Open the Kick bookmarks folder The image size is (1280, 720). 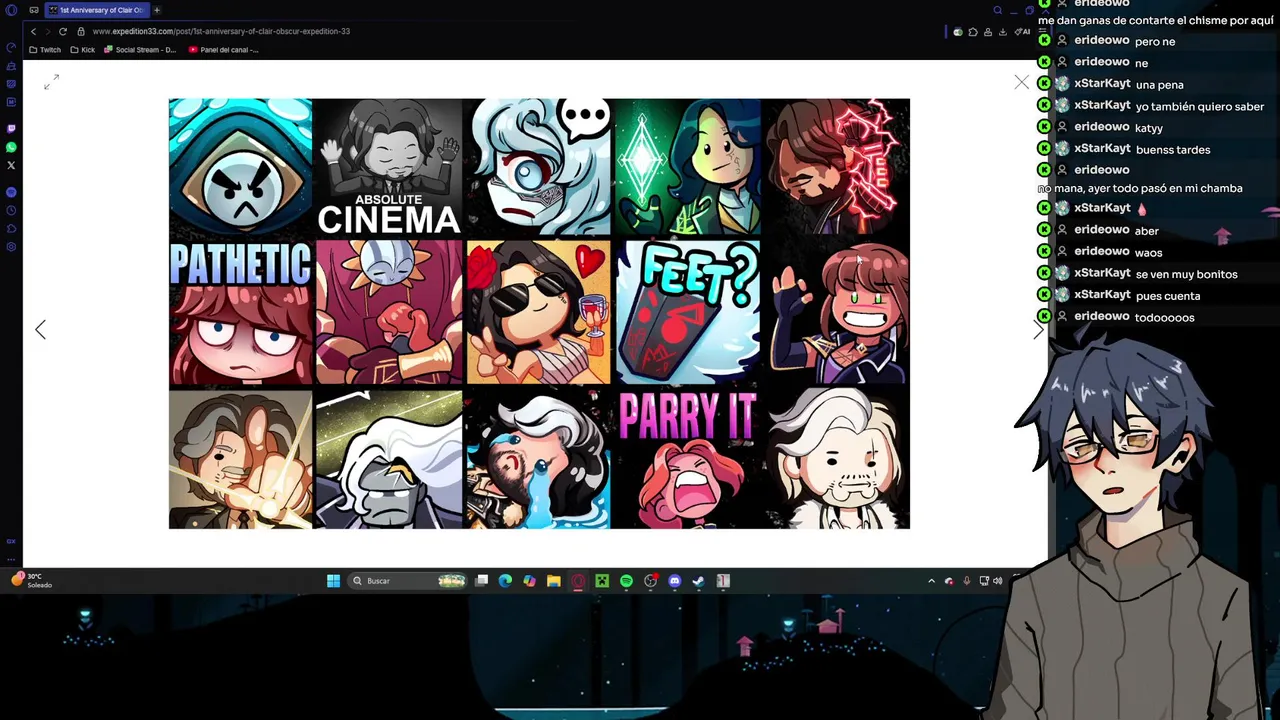click(x=82, y=49)
